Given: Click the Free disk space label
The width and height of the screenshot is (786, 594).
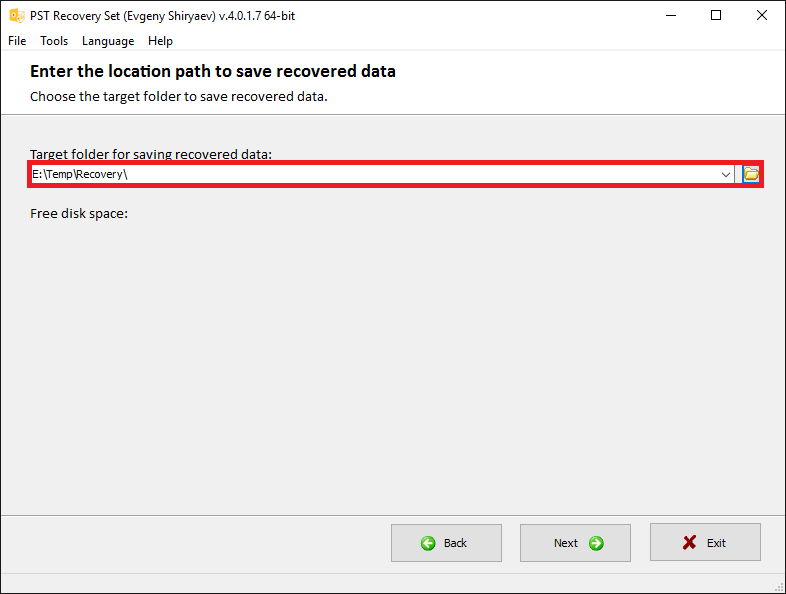Looking at the screenshot, I should click(79, 214).
